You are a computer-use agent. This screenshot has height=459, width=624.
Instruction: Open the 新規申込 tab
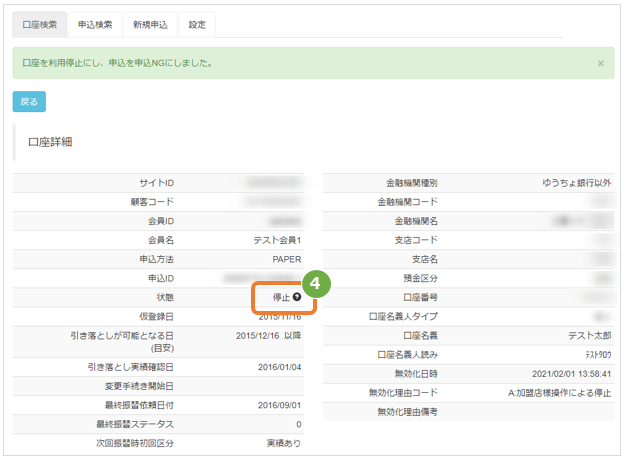point(150,25)
